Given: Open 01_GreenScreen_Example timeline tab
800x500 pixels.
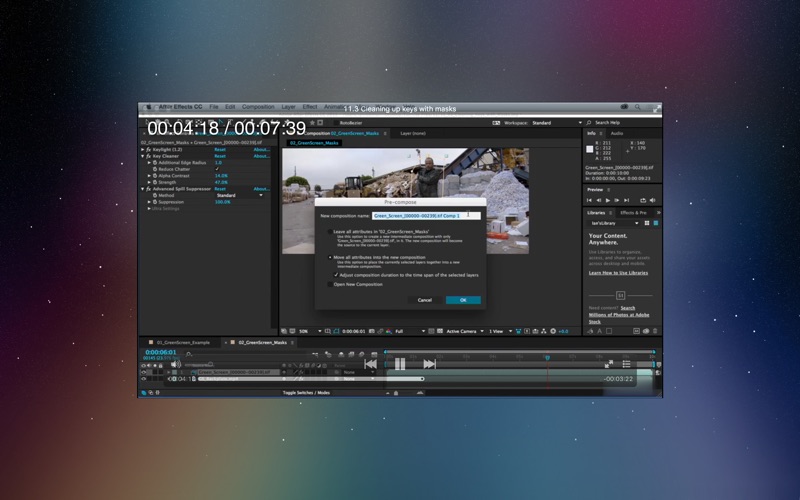Looking at the screenshot, I should [x=183, y=342].
